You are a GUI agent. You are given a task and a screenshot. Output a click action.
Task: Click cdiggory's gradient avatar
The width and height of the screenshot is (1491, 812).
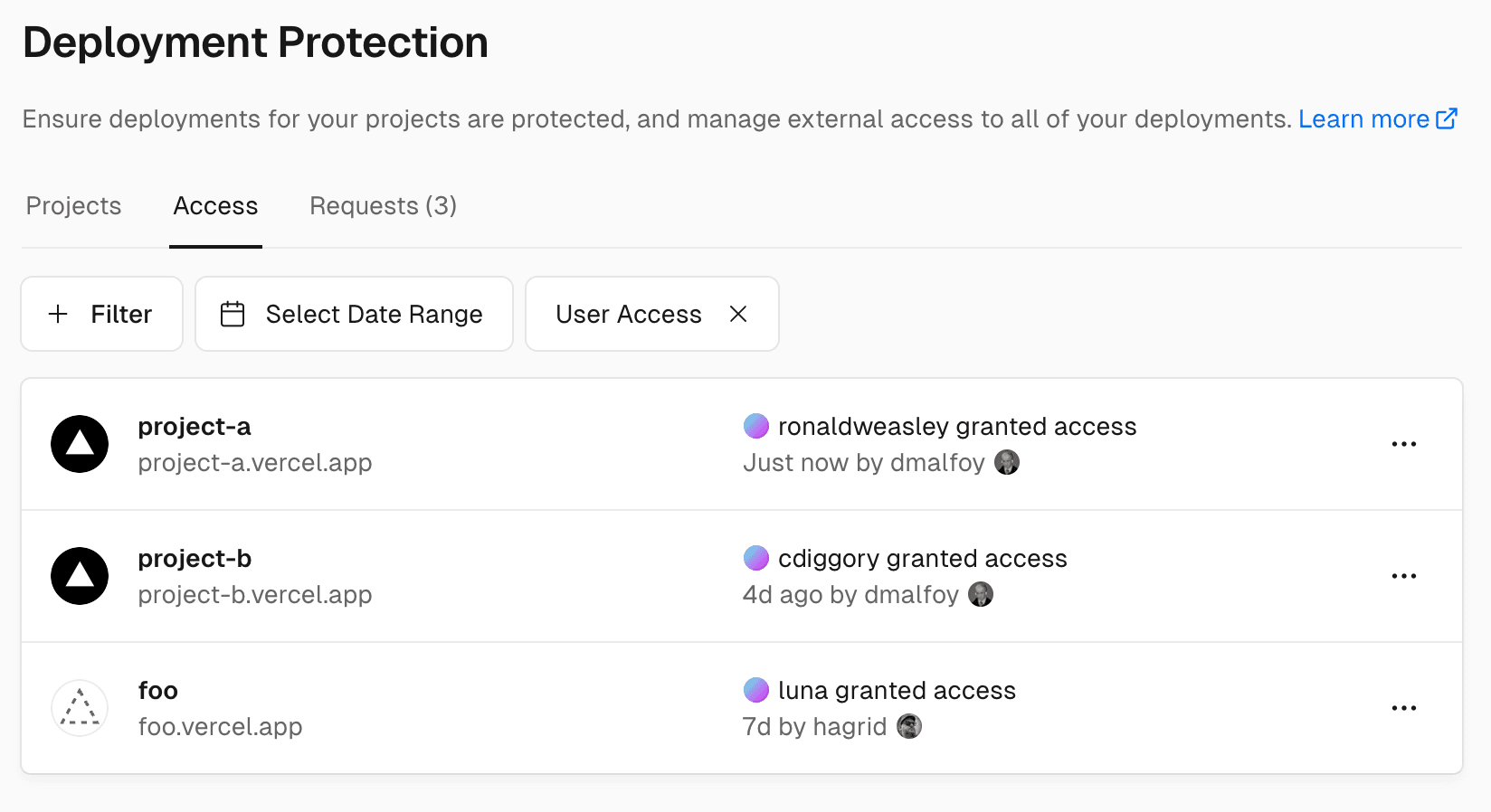[x=756, y=558]
